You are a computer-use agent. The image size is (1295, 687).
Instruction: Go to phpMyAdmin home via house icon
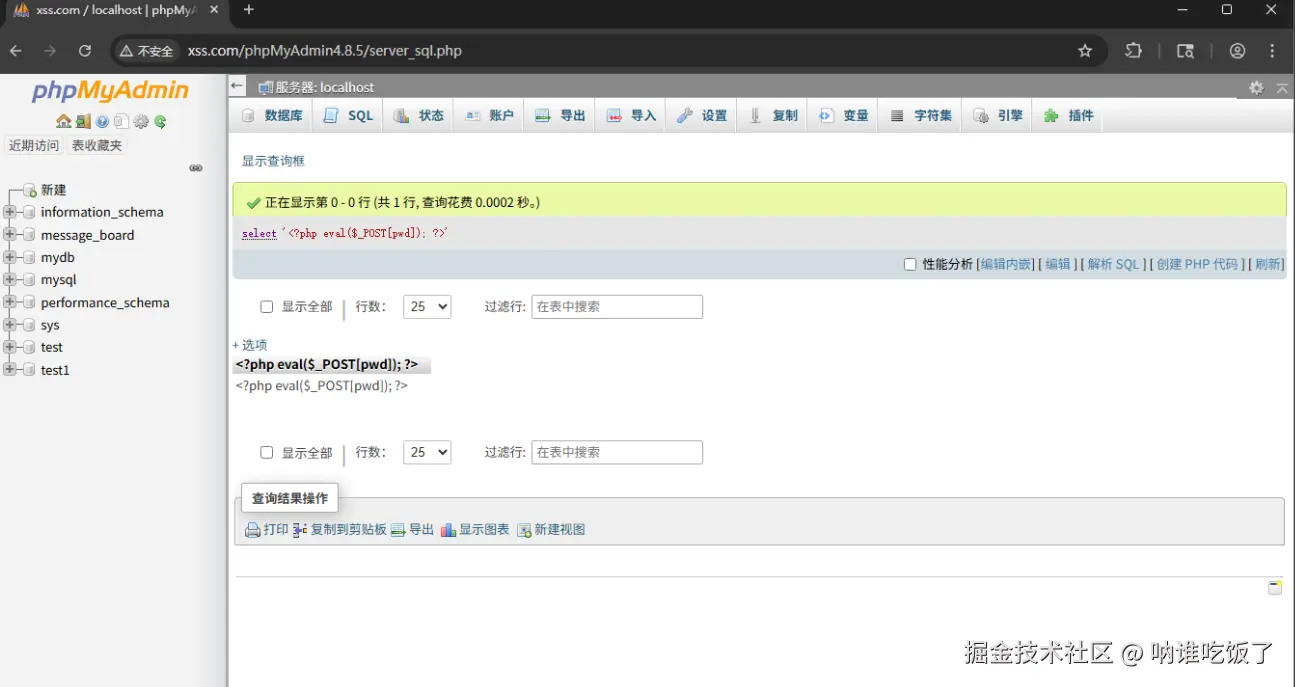click(x=63, y=122)
